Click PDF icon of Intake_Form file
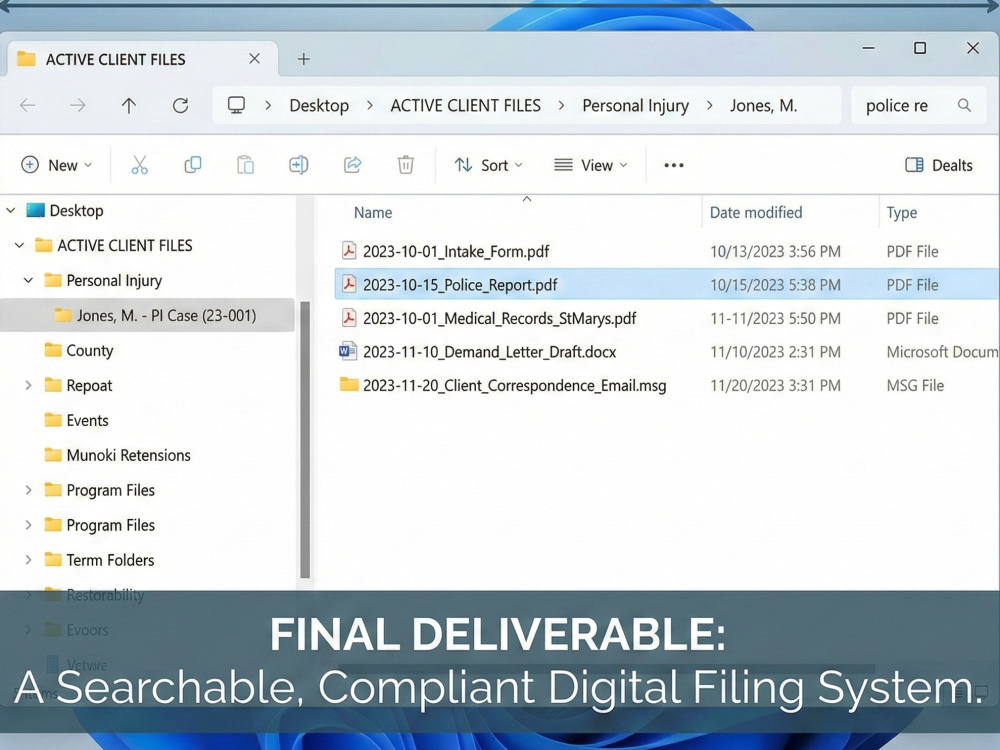The width and height of the screenshot is (1000, 750). coord(349,251)
